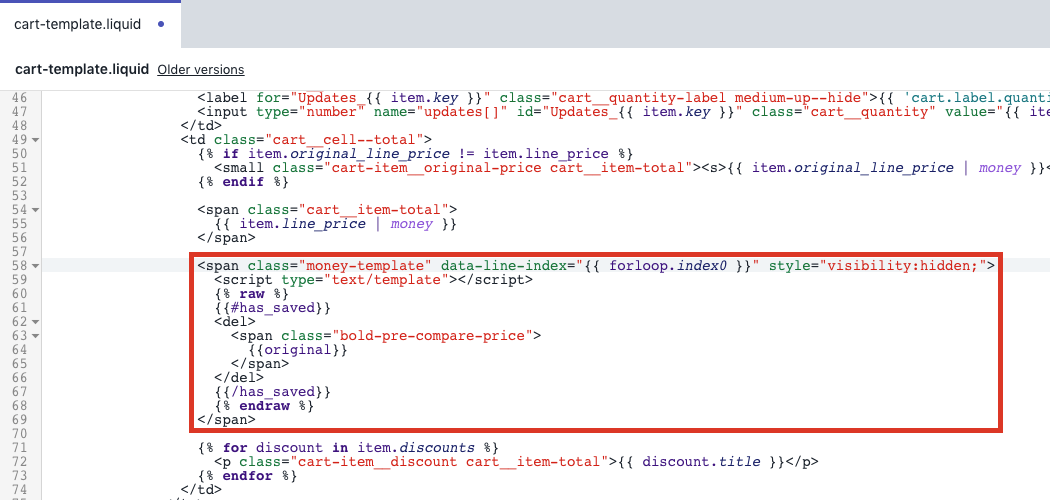The height and width of the screenshot is (500, 1050).
Task: Click the {{original}} placeholder on line 65
Action: point(298,350)
